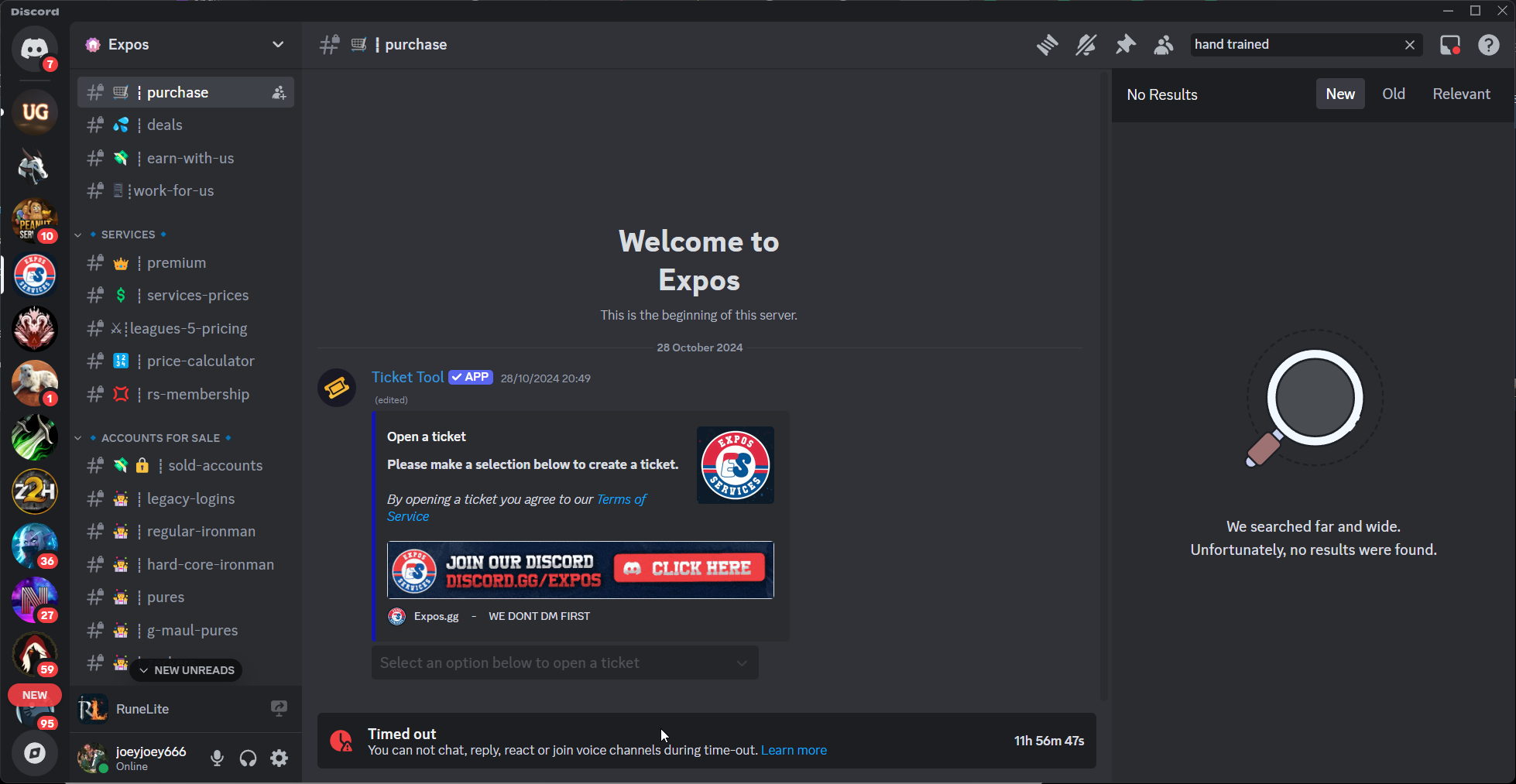Open the server with 36 unread badge
1516x784 pixels.
pos(34,546)
